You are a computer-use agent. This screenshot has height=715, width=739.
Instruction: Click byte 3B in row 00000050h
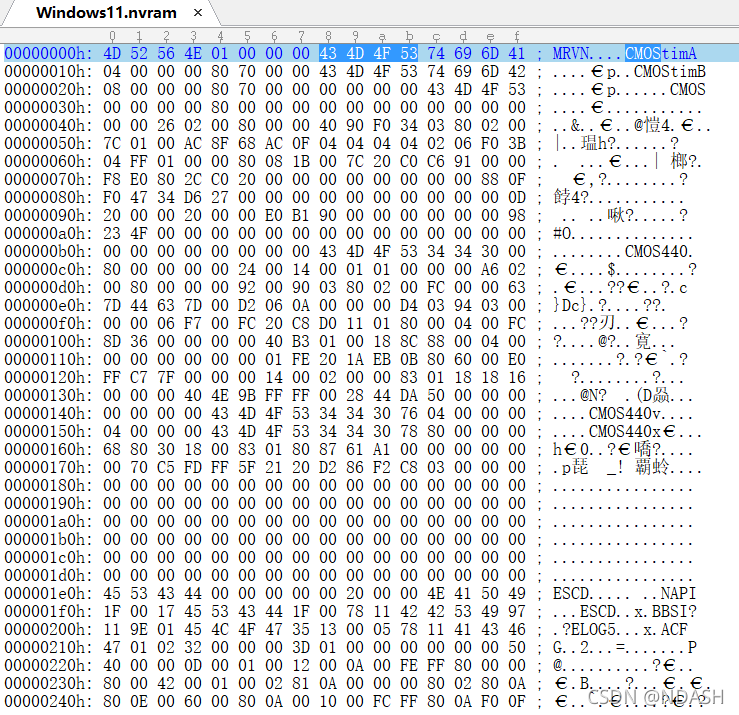pos(517,143)
